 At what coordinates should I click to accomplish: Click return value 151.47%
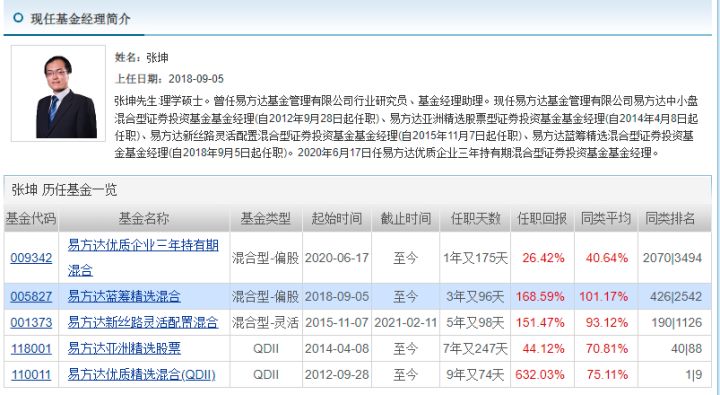coord(540,323)
